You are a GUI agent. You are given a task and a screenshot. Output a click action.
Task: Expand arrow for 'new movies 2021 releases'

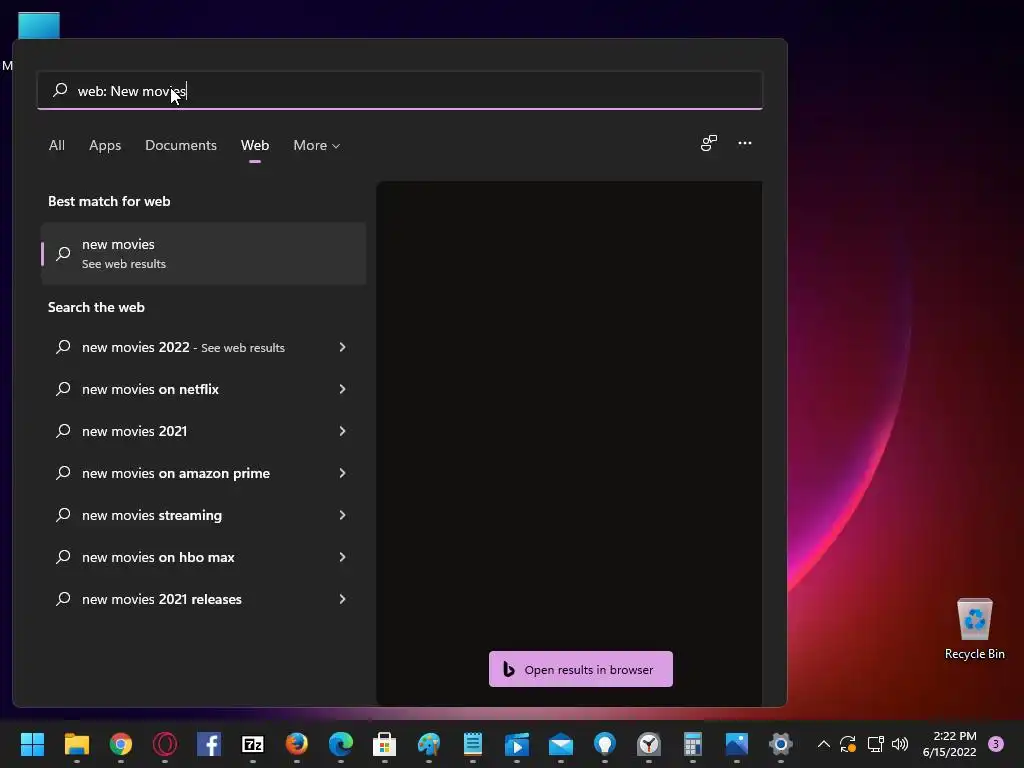[342, 599]
